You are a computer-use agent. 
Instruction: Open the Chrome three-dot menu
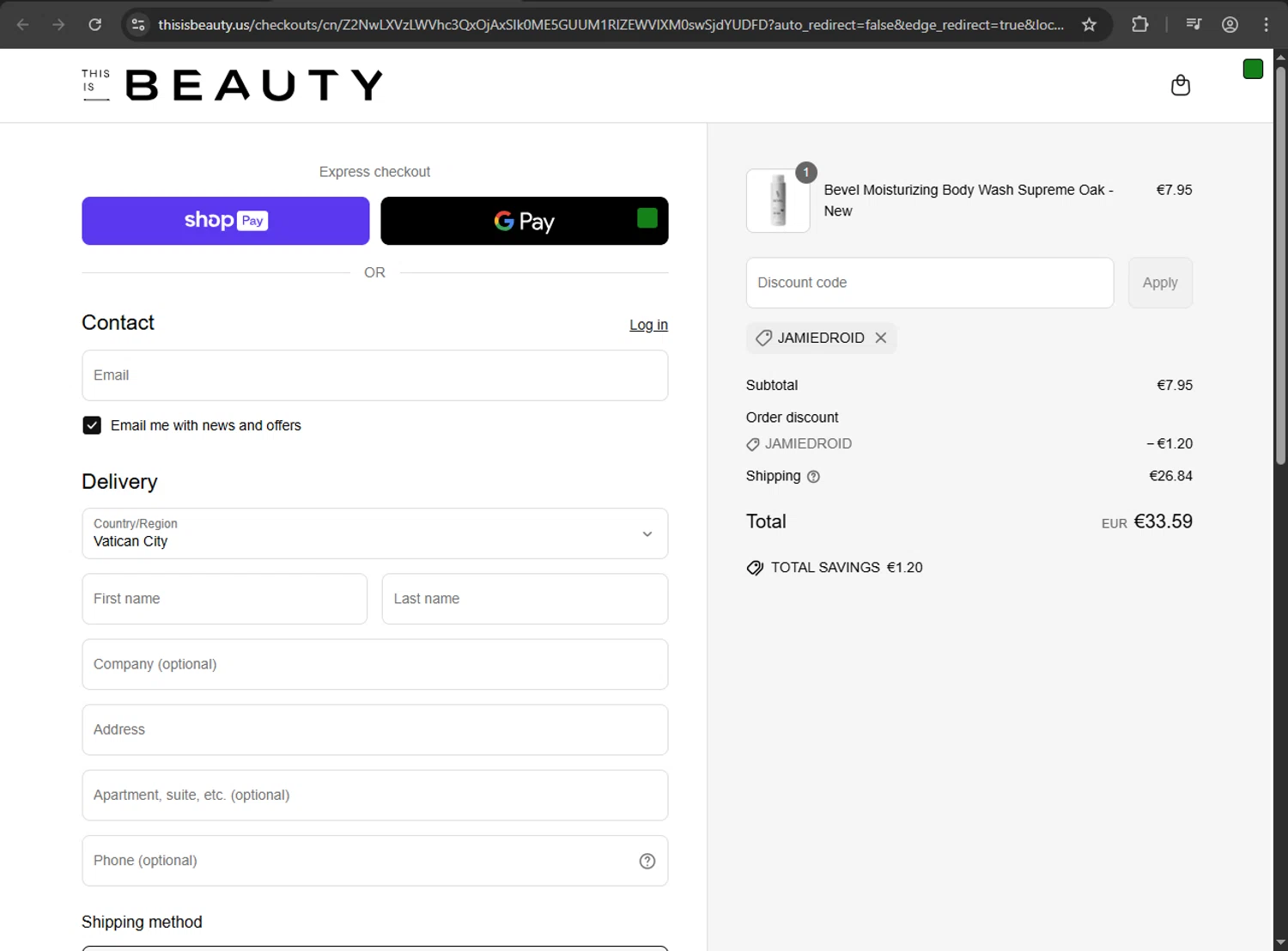click(1266, 24)
